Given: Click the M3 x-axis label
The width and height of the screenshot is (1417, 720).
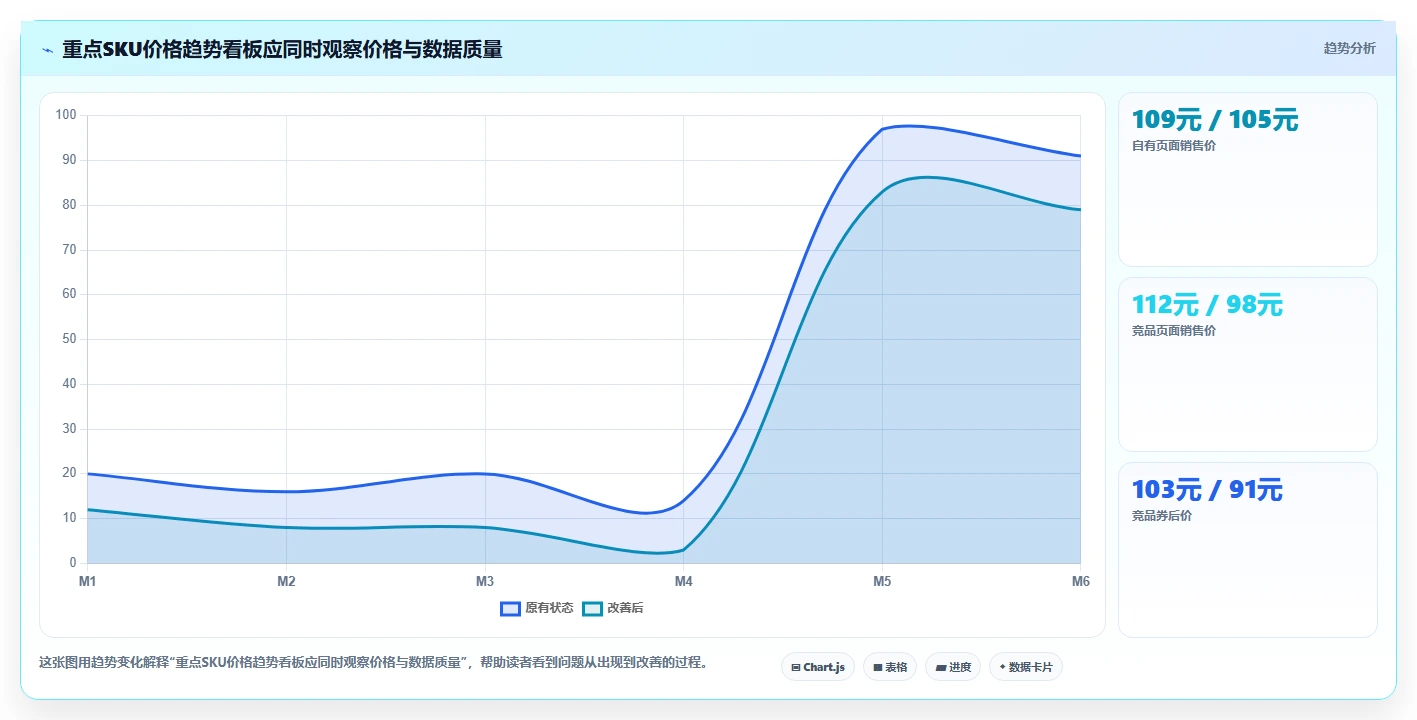Looking at the screenshot, I should coord(485,581).
